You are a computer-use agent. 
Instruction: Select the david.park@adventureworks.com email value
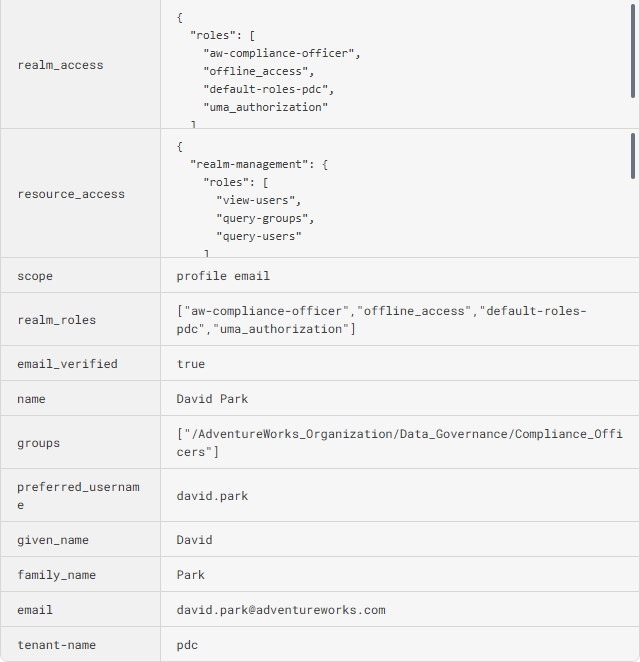click(281, 610)
